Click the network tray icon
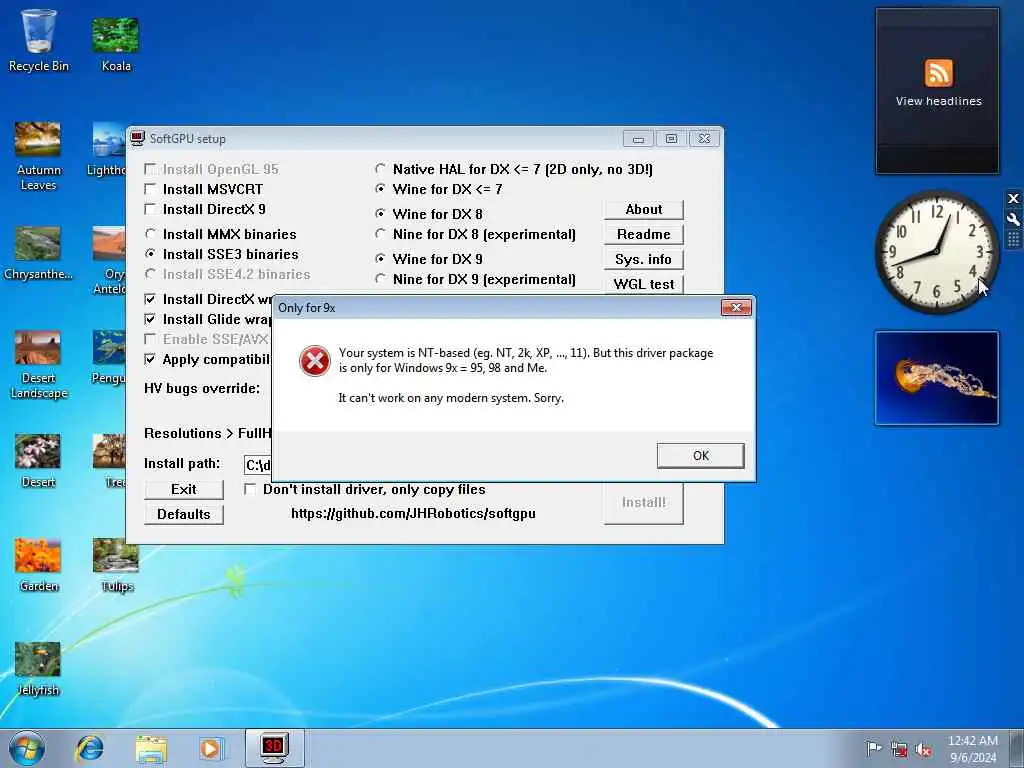 [x=899, y=749]
